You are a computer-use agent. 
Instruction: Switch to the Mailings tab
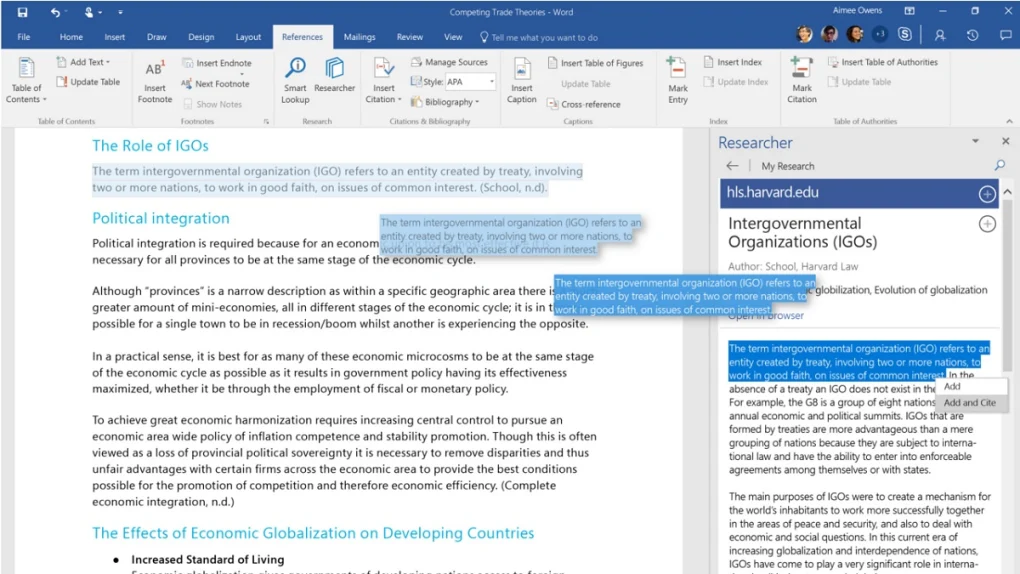(359, 37)
